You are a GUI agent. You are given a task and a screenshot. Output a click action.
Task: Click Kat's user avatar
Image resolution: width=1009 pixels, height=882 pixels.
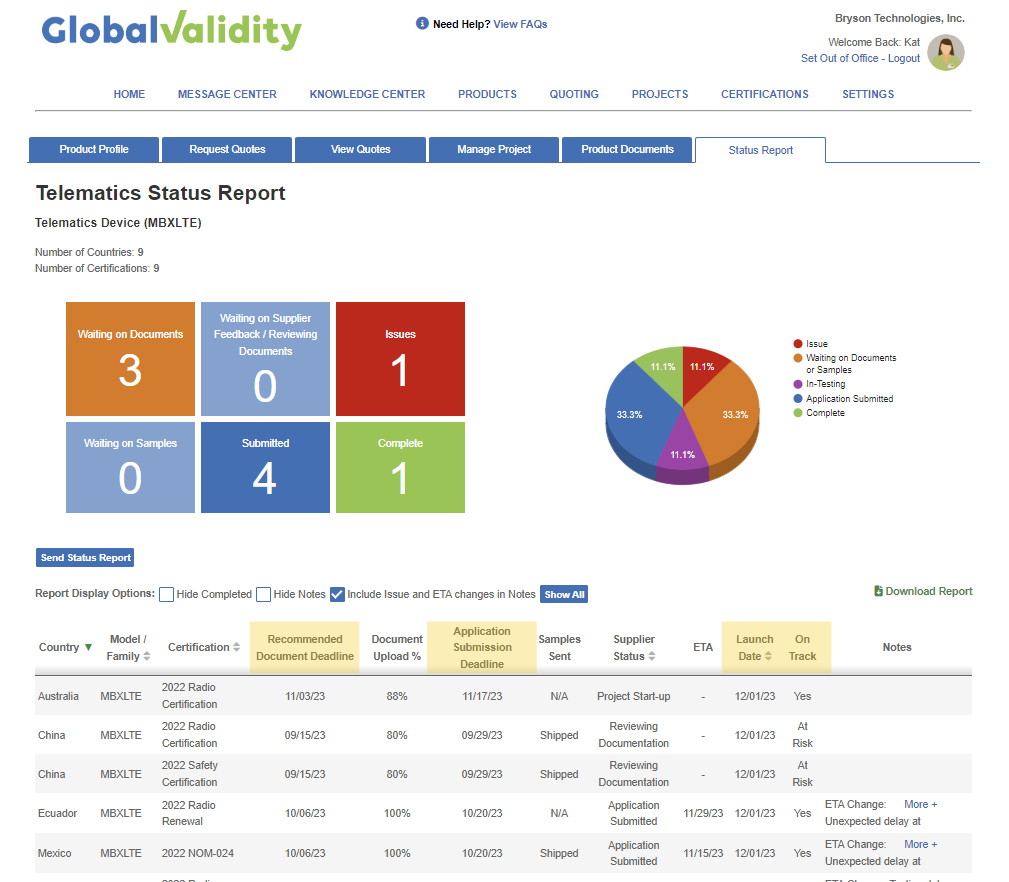click(x=945, y=52)
